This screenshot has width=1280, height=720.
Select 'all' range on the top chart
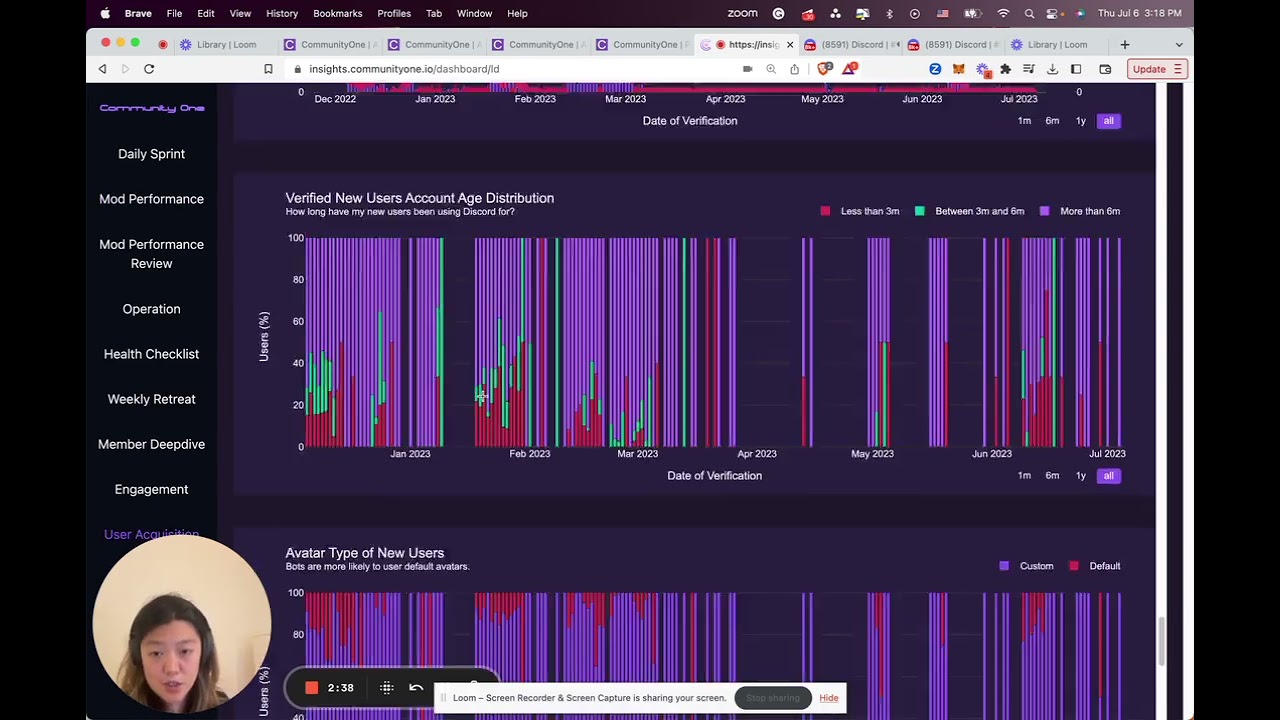[x=1108, y=121]
